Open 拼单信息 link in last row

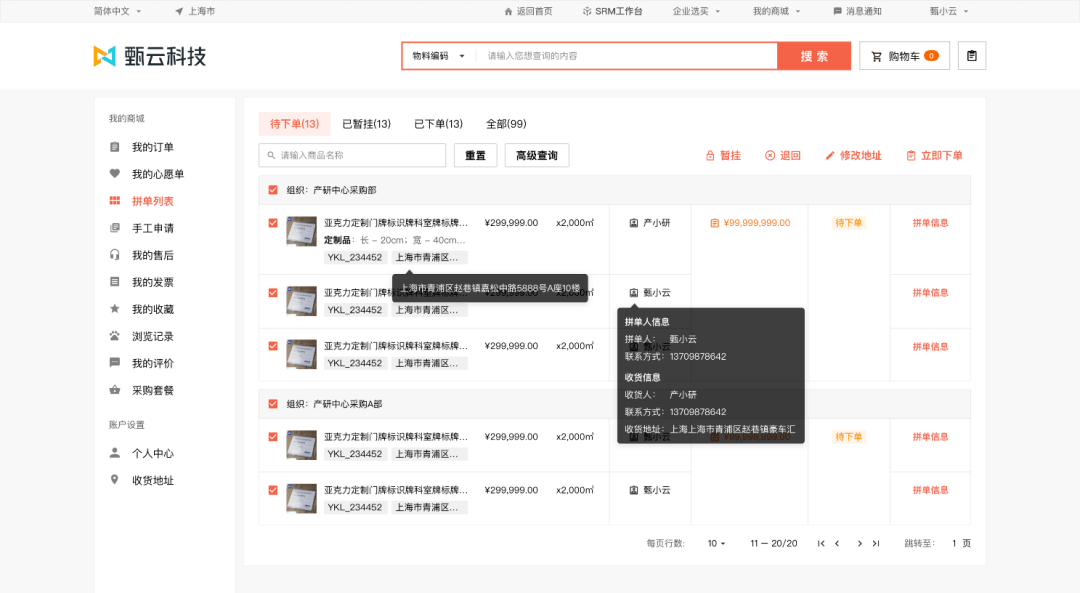tap(931, 490)
